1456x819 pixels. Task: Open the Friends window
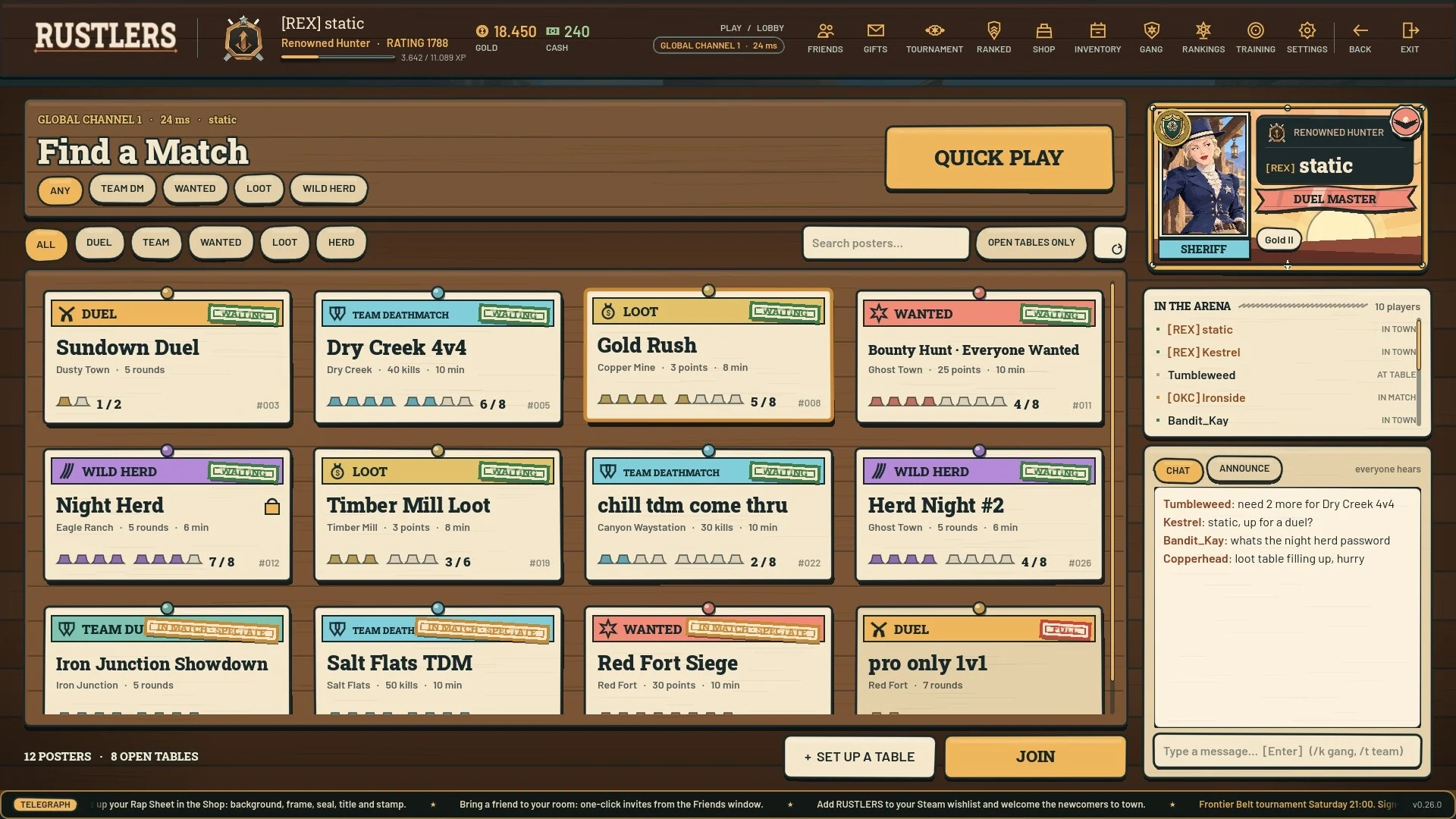[x=825, y=38]
